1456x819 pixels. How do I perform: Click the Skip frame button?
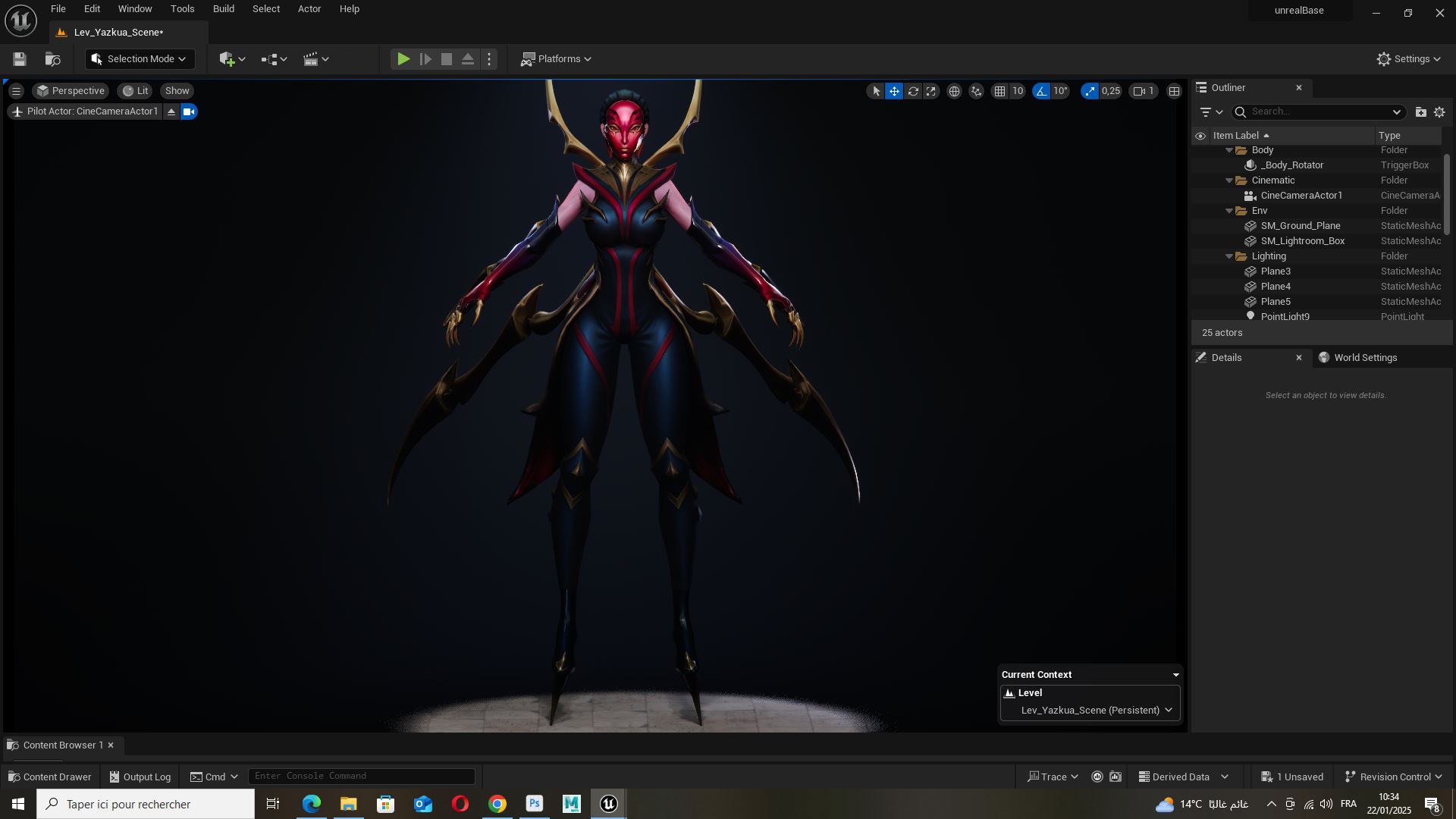coord(425,59)
